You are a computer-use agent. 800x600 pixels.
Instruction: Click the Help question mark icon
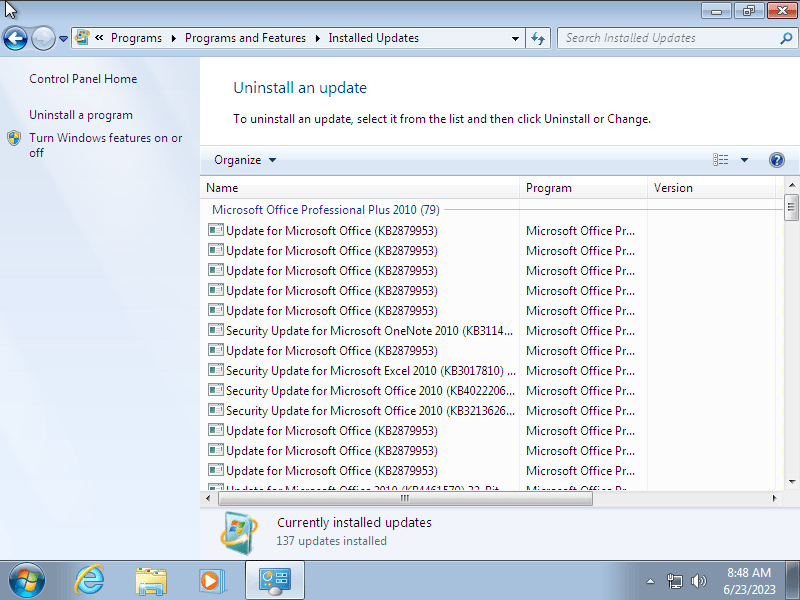point(777,160)
